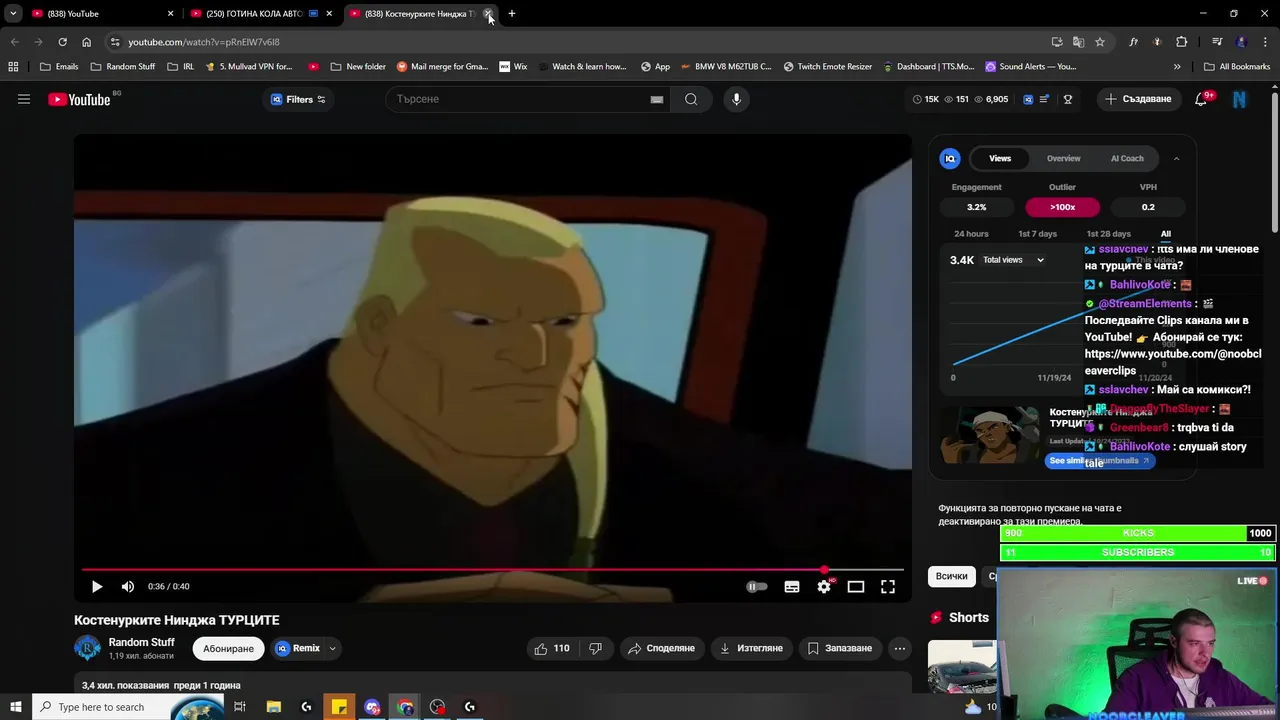Open the notifications bell
The height and width of the screenshot is (720, 1280).
[1202, 99]
